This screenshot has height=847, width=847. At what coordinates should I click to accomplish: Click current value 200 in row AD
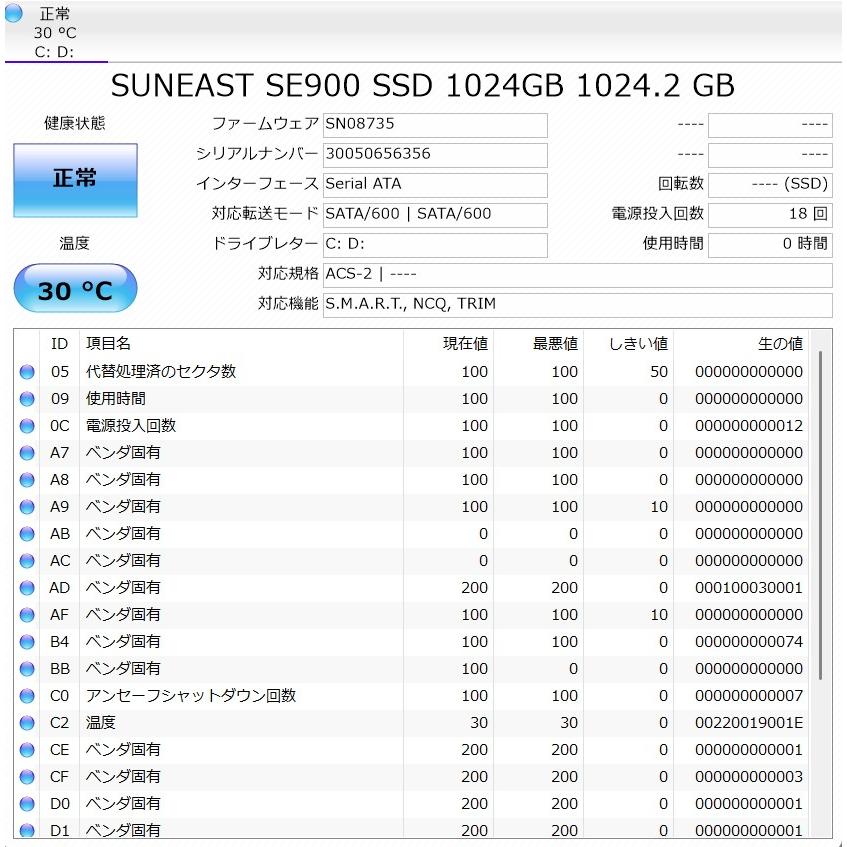475,588
